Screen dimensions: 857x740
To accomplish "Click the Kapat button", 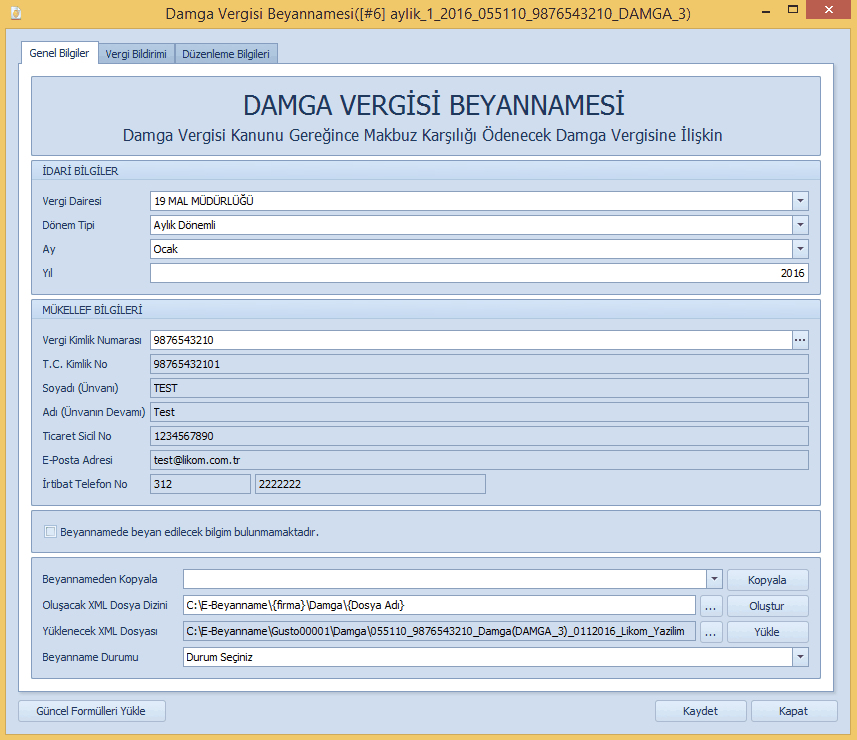I will (794, 711).
